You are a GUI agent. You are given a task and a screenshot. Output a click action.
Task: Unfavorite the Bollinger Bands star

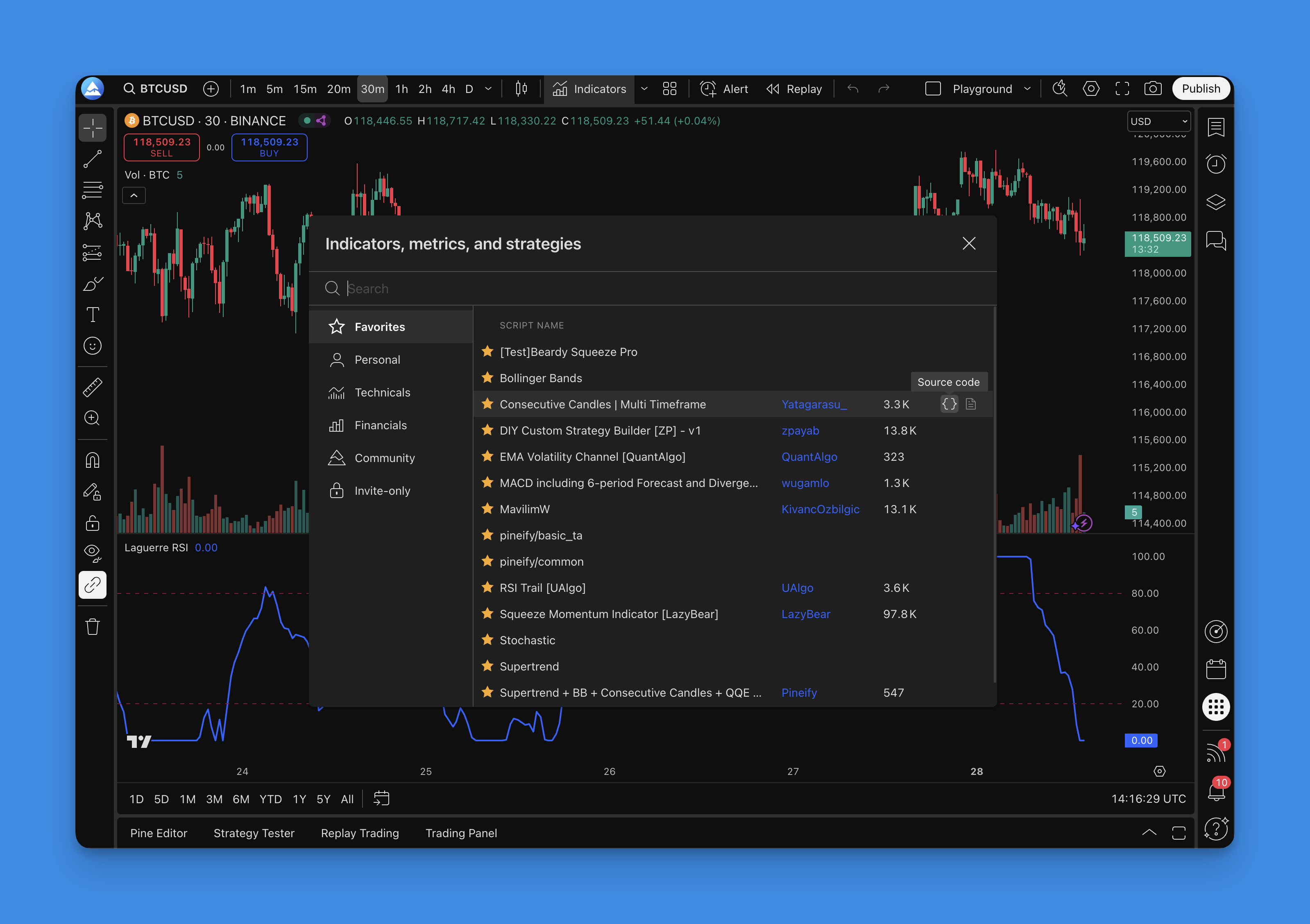click(487, 378)
